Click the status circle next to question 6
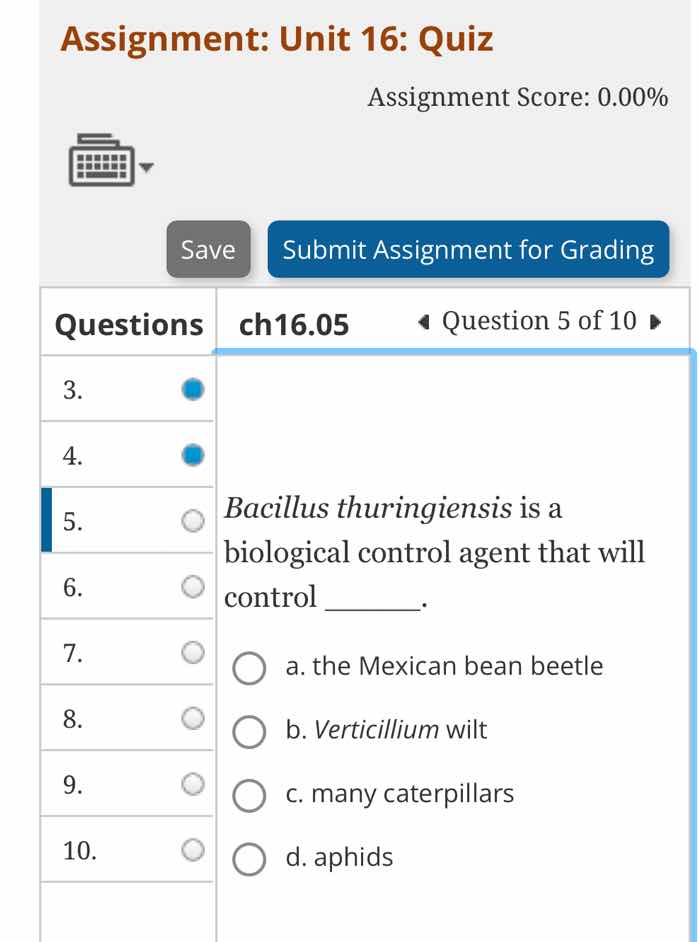 193,585
